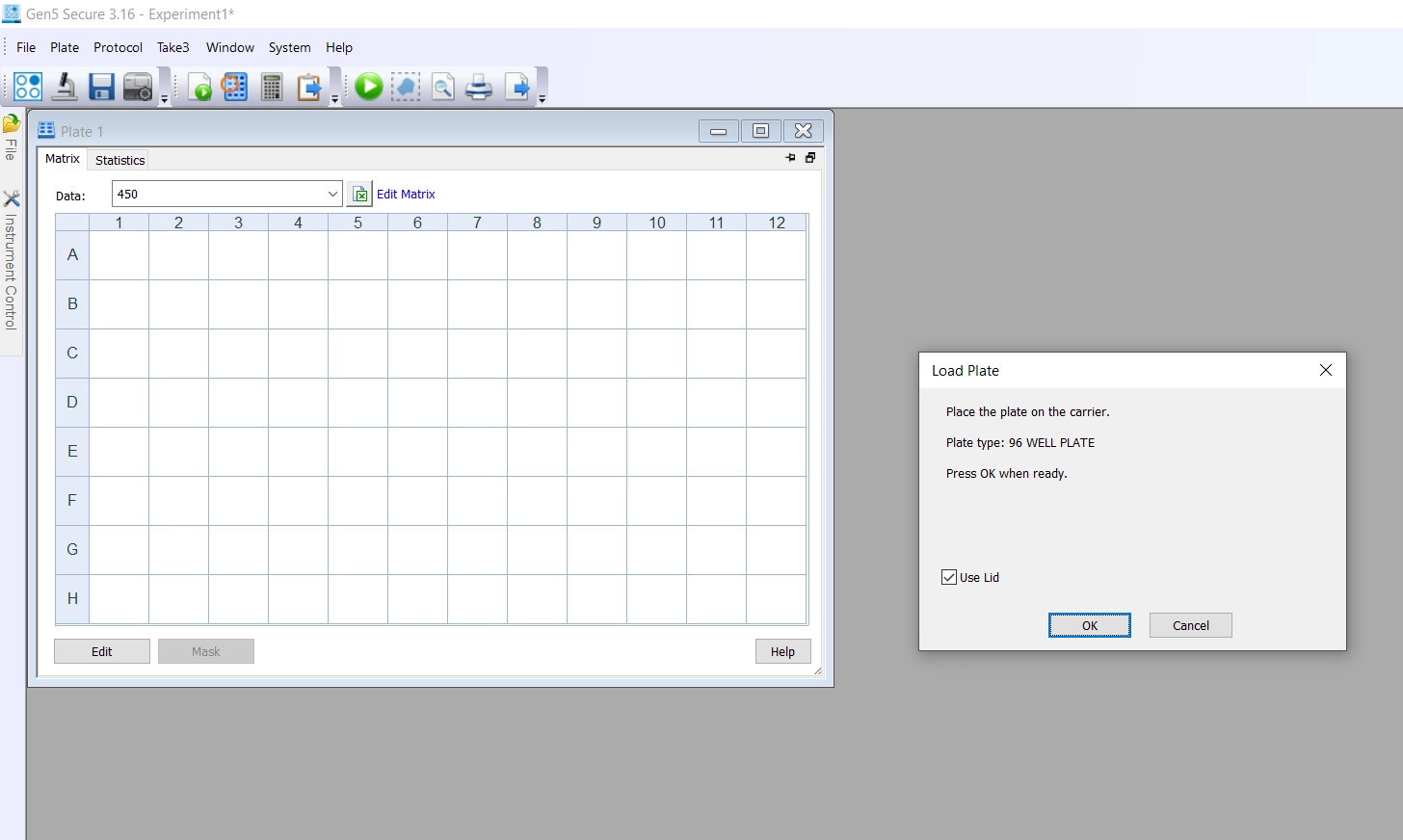Click the microscope icon in toolbar

pyautogui.click(x=65, y=87)
